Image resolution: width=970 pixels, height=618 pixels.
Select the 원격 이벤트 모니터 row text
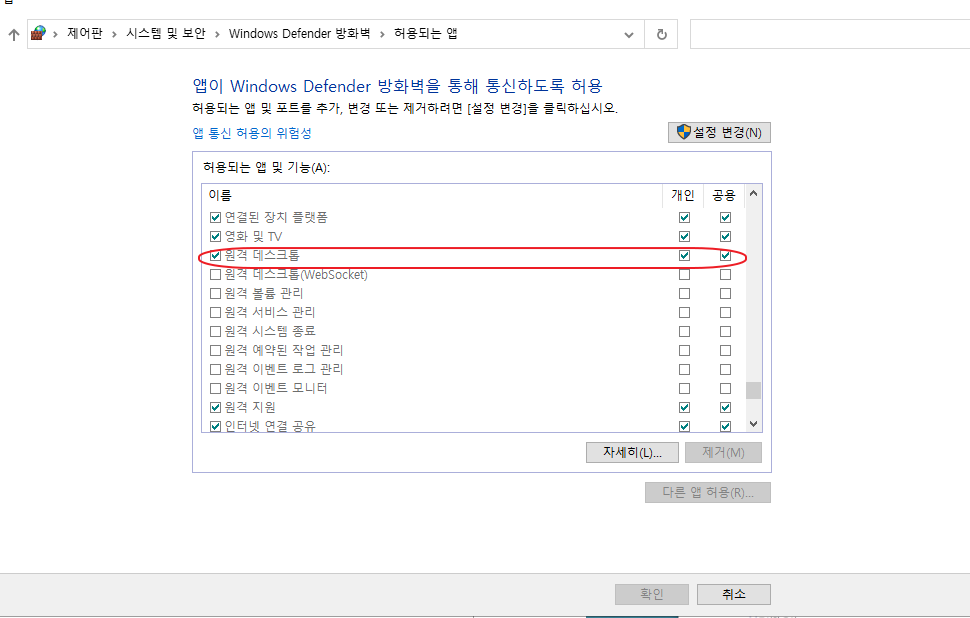click(276, 388)
